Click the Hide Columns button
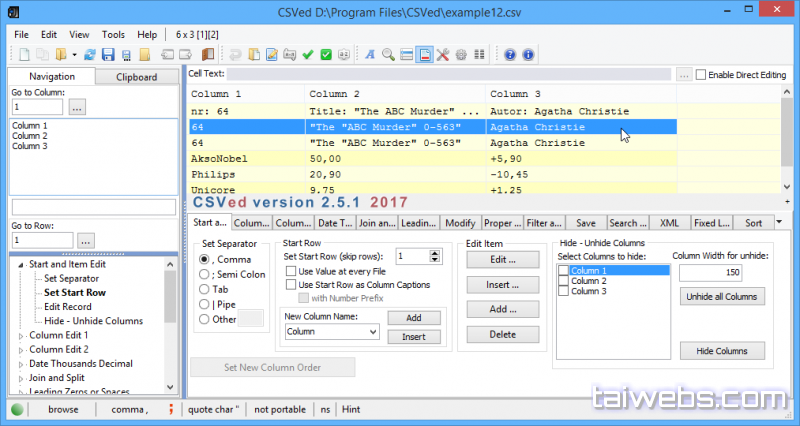Image resolution: width=800 pixels, height=426 pixels. pyautogui.click(x=722, y=351)
